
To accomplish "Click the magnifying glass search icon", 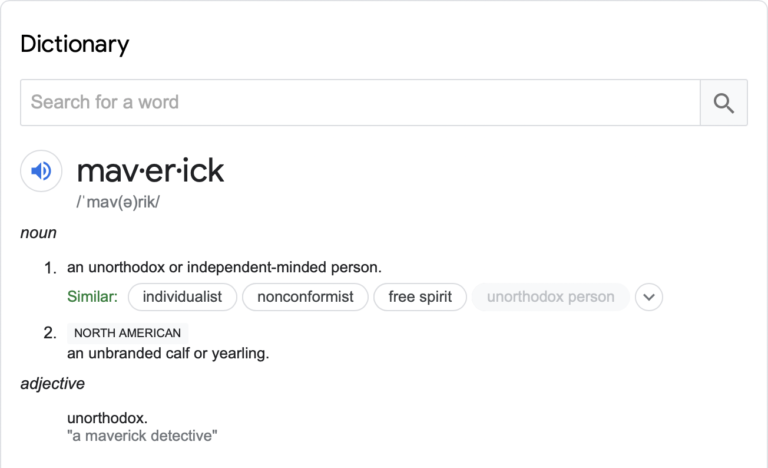I will [723, 103].
